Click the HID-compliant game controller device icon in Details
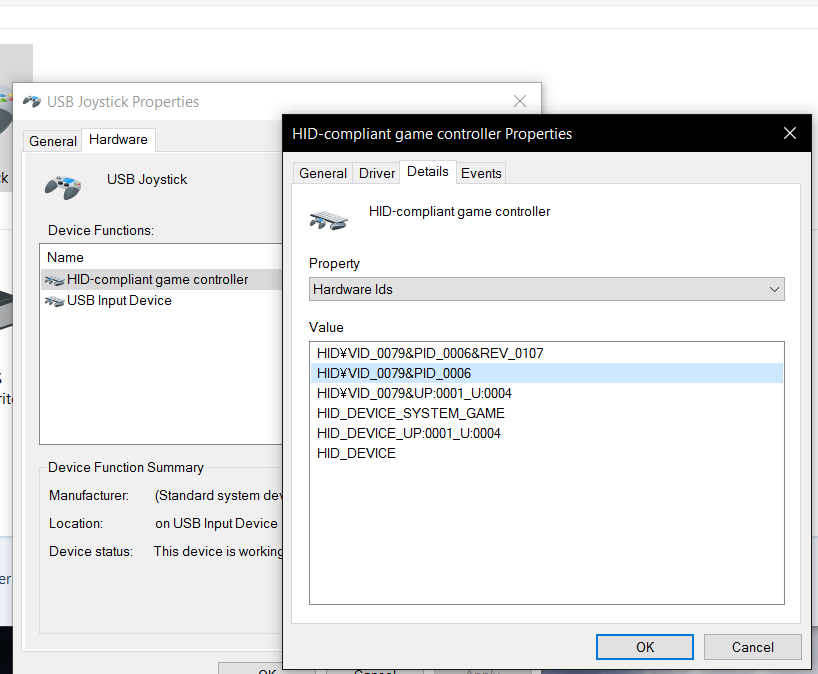The height and width of the screenshot is (674, 818). pos(329,221)
